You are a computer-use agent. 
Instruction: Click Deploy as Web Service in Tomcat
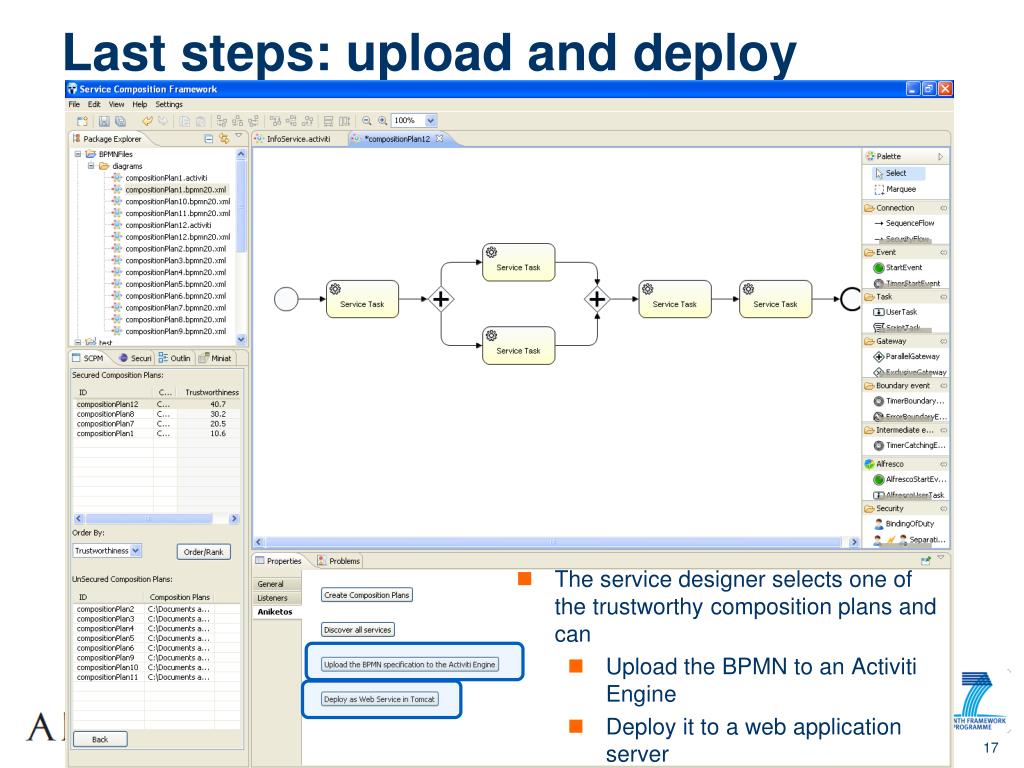[379, 699]
